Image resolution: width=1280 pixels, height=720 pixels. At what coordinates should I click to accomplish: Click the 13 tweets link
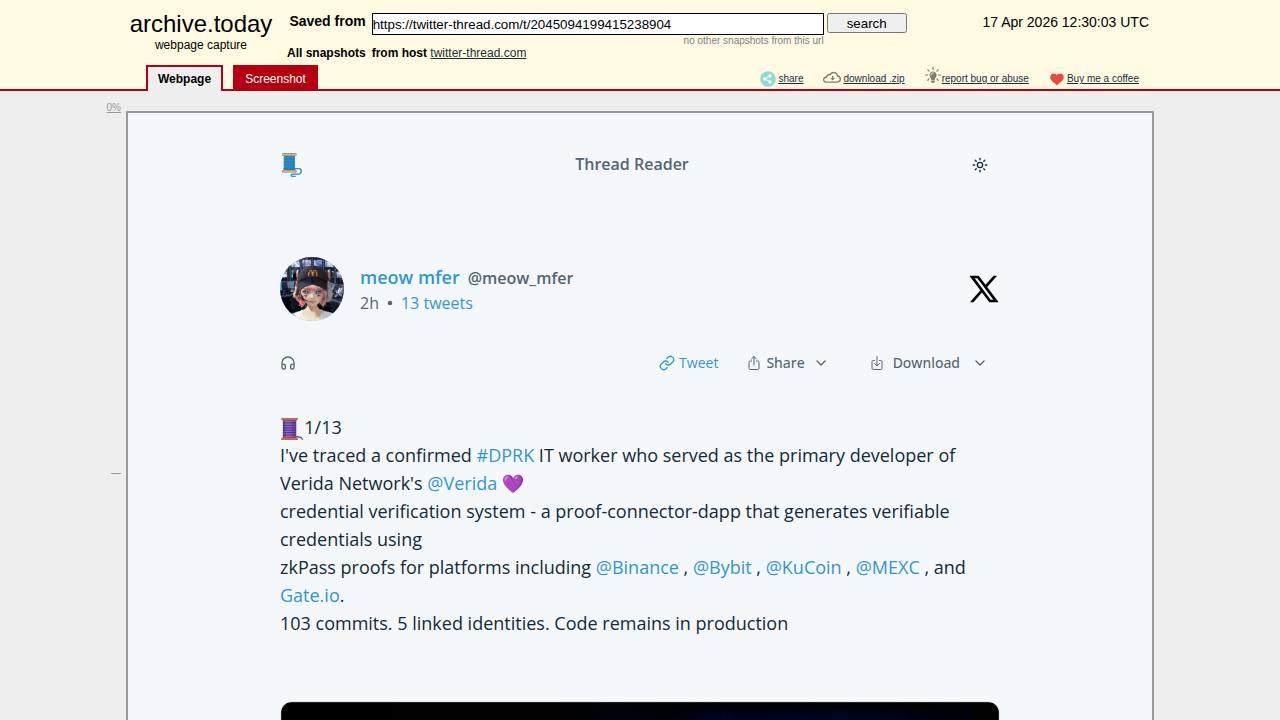click(x=437, y=303)
